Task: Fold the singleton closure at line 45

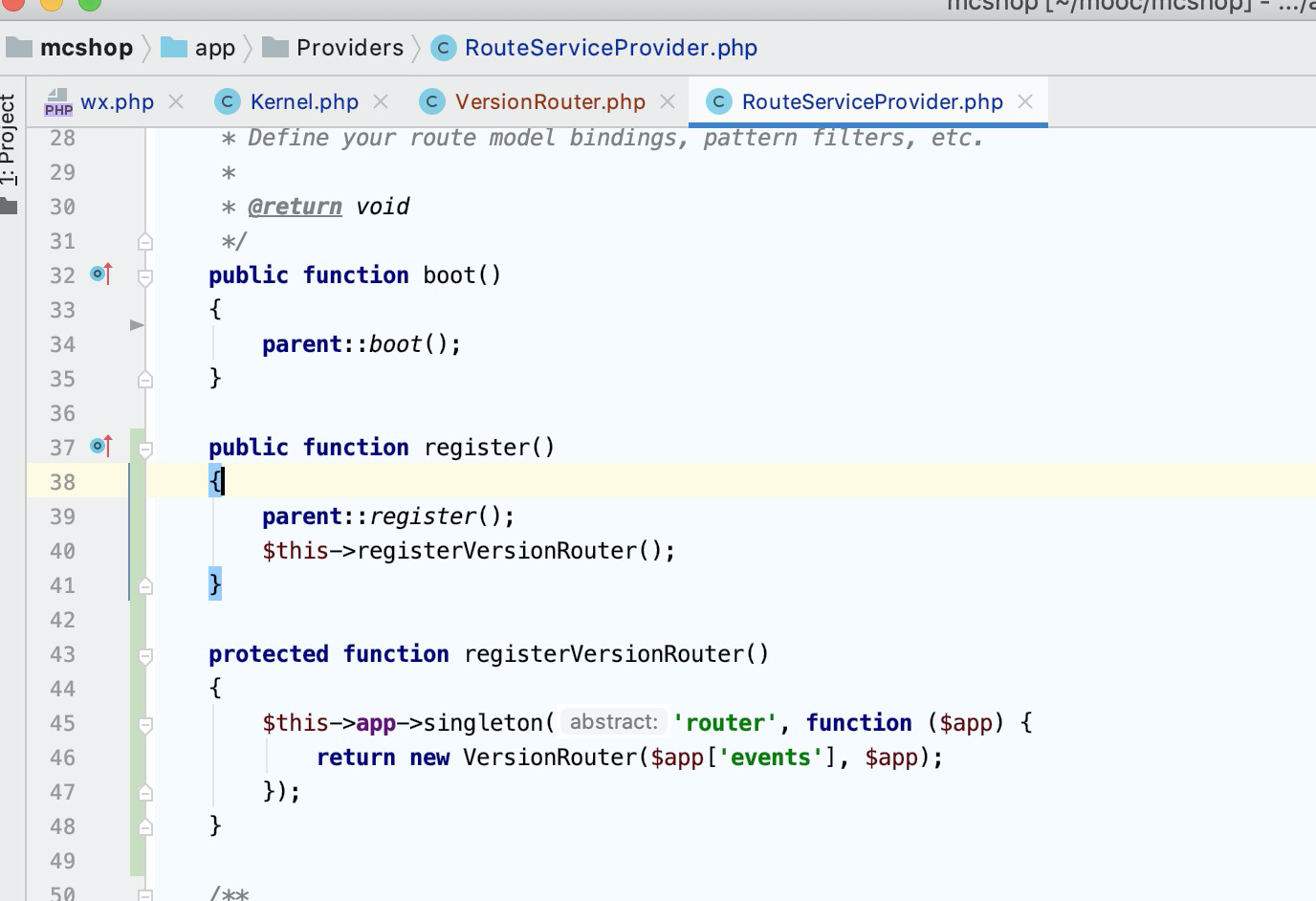Action: click(145, 725)
